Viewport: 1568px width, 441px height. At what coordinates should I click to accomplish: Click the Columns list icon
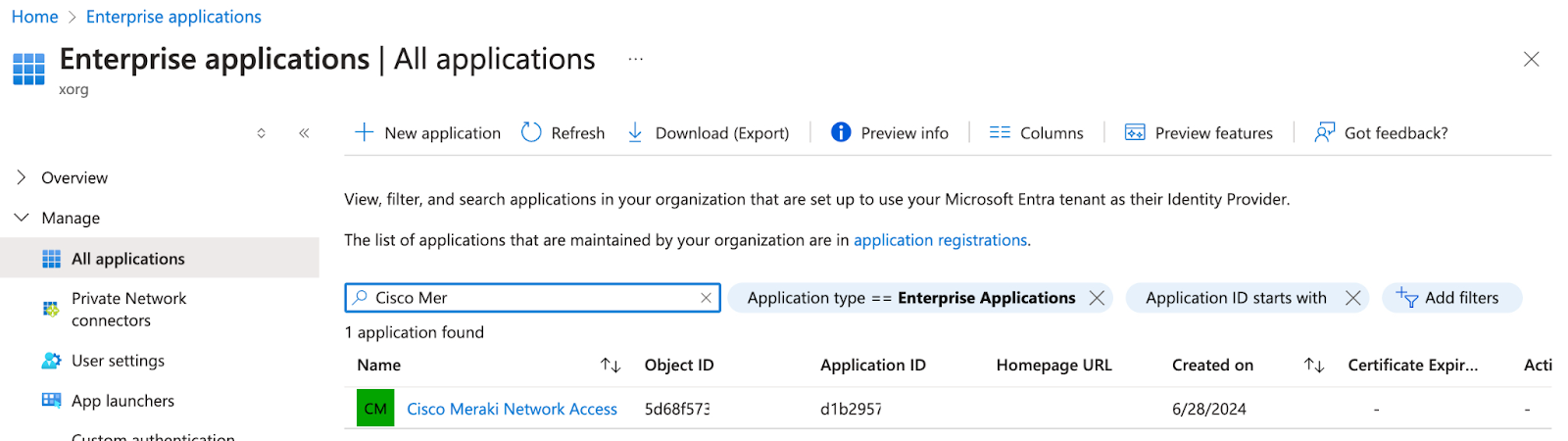pos(1000,132)
